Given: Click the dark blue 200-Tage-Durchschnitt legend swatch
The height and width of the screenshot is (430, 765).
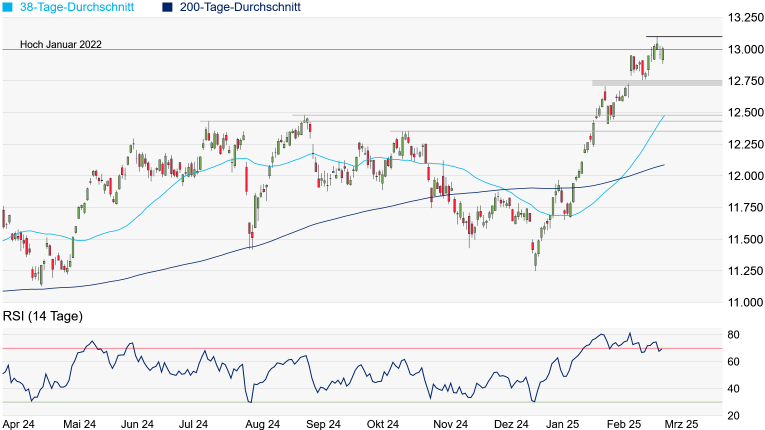Looking at the screenshot, I should point(167,7).
